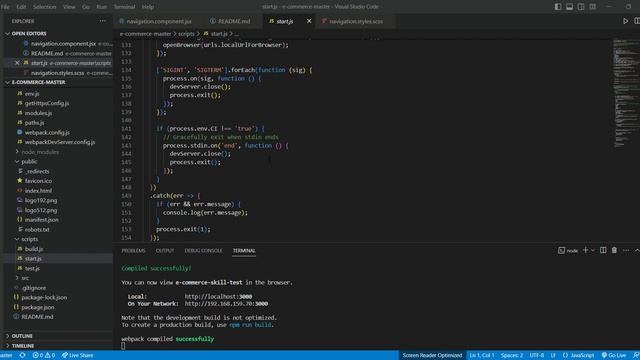
Task: Go to line via Ln 1, Col 1
Action: (x=482, y=355)
